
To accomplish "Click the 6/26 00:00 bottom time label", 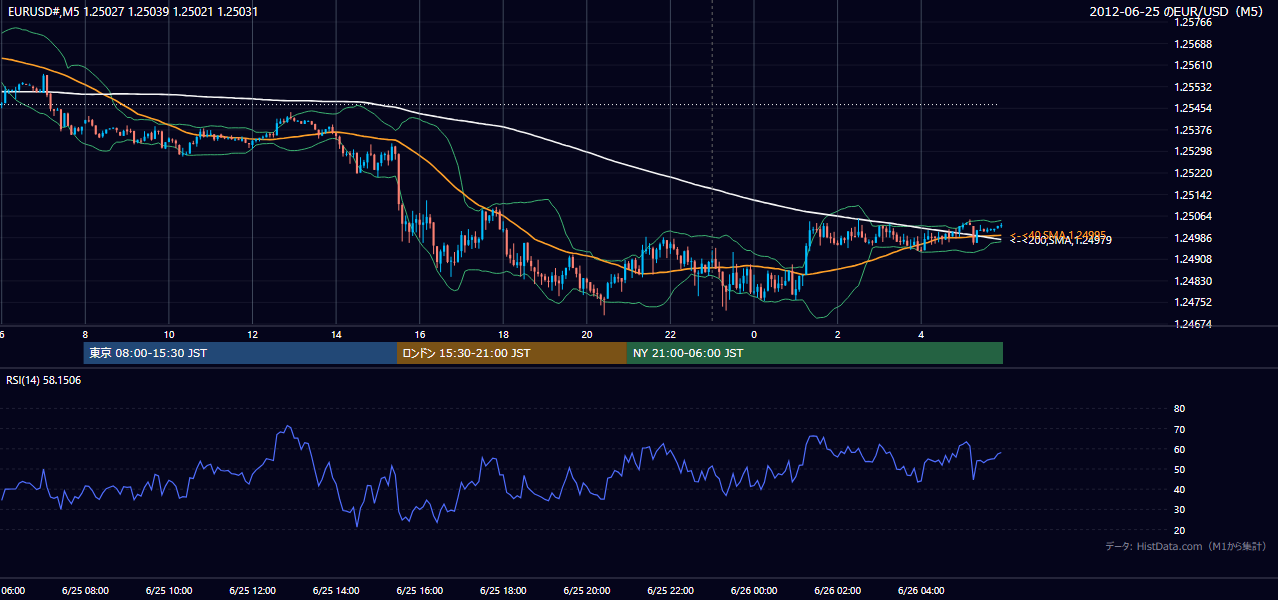I will (754, 591).
